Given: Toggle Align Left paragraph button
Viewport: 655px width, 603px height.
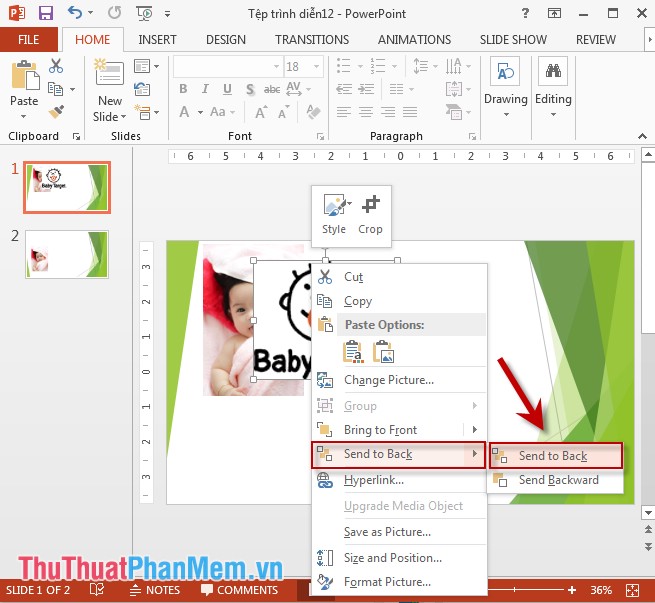Looking at the screenshot, I should pos(344,112).
